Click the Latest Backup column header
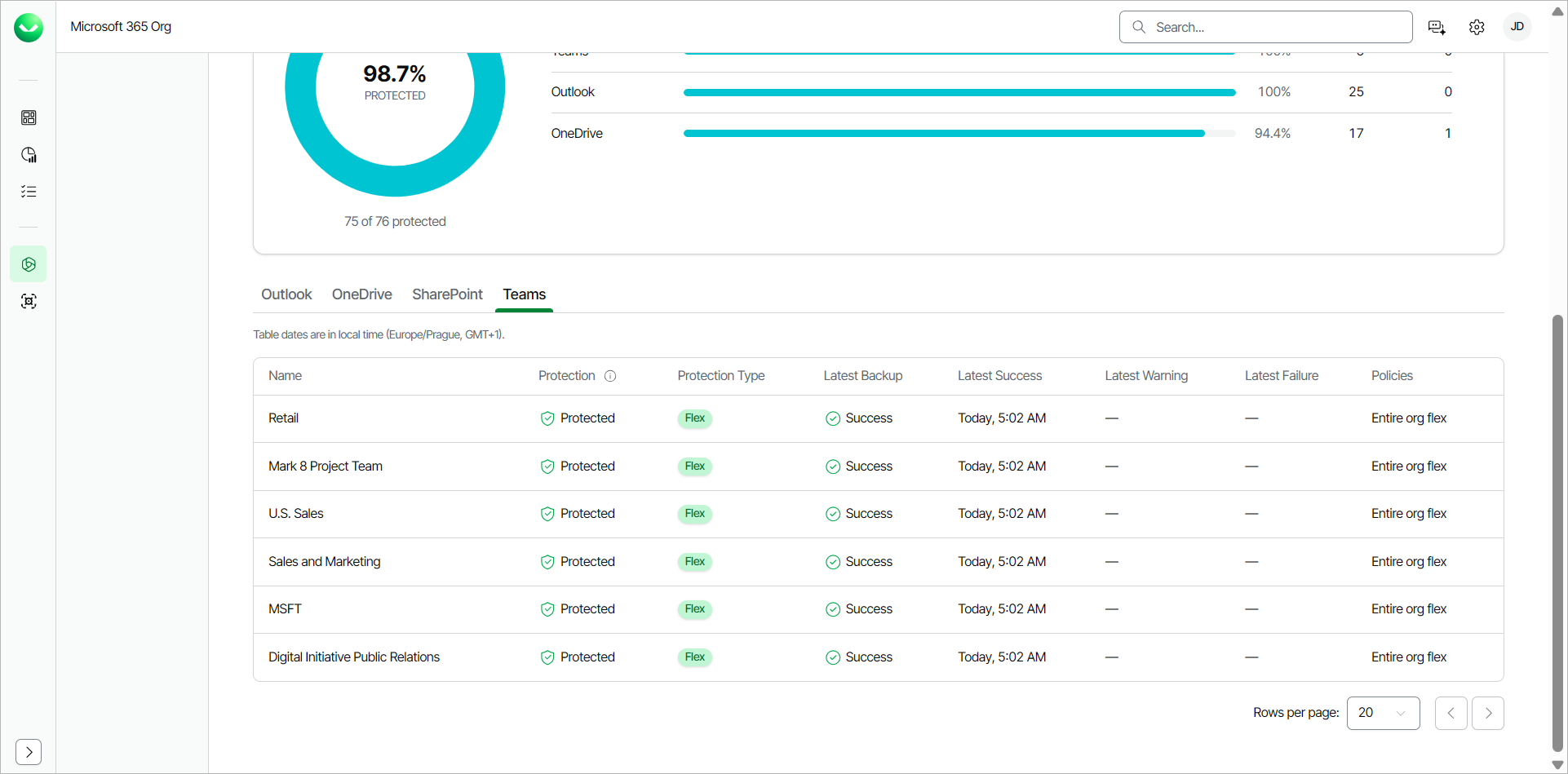Viewport: 1568px width, 774px height. pyautogui.click(x=863, y=376)
